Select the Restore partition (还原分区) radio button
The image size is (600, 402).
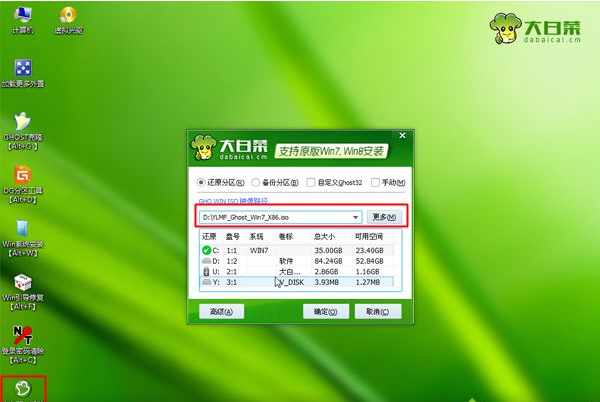point(201,182)
